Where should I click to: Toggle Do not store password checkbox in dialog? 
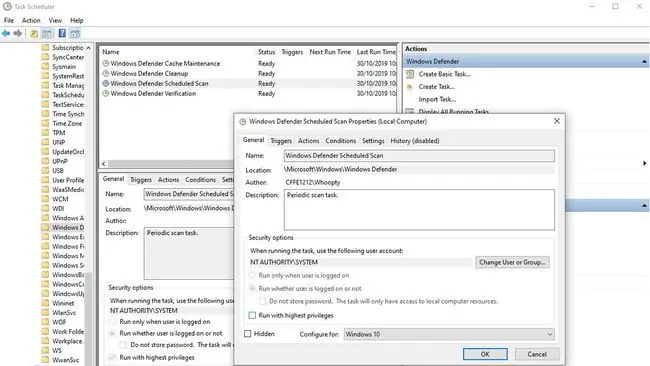(x=262, y=301)
